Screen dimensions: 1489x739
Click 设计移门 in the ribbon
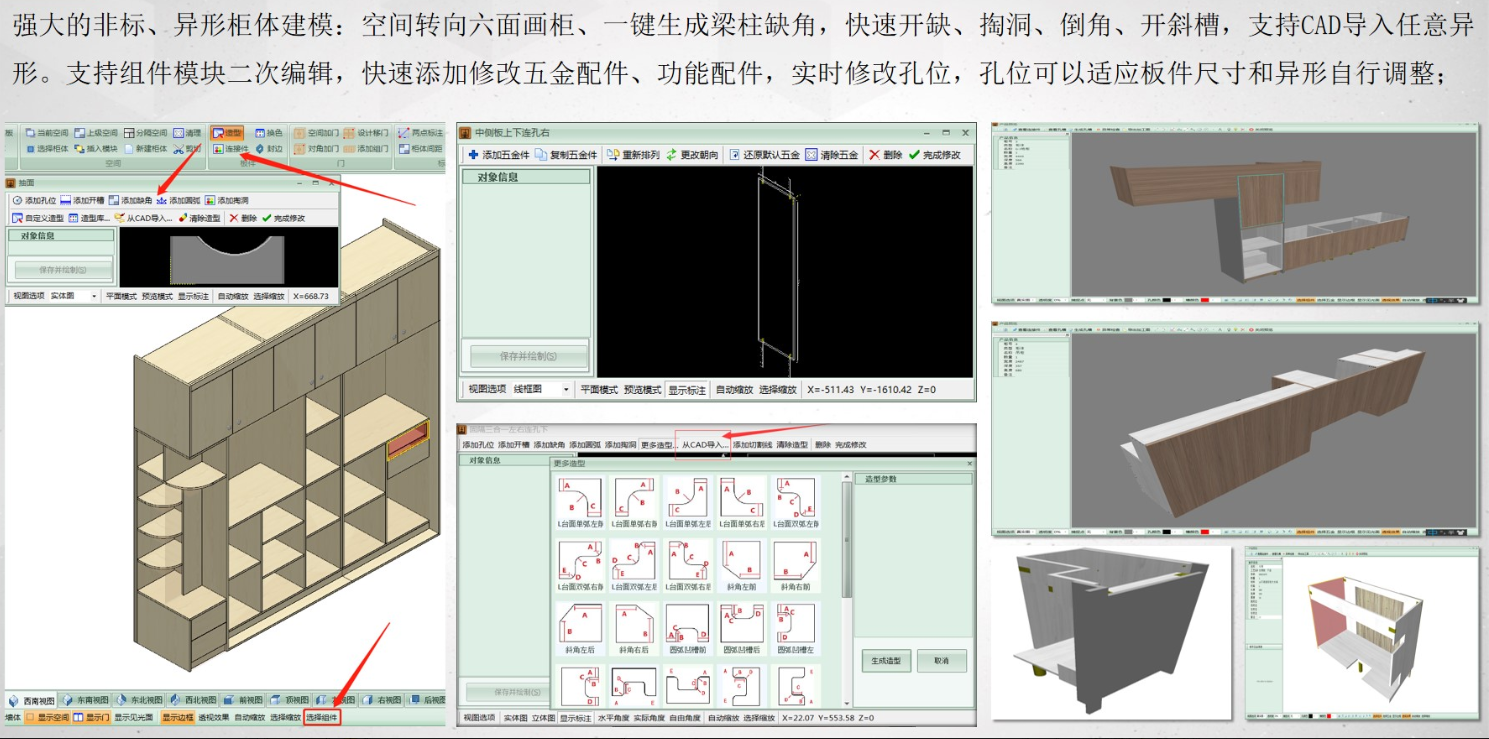[366, 133]
